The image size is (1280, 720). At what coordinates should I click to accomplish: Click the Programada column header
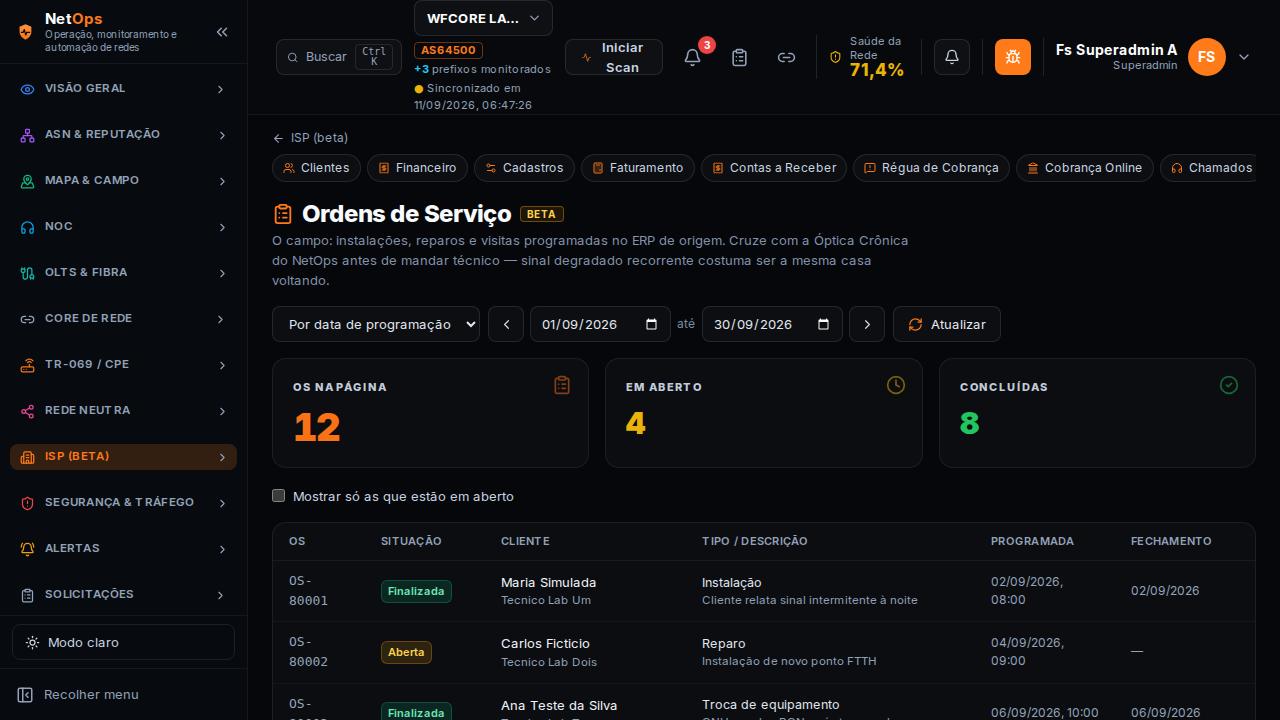(1032, 541)
